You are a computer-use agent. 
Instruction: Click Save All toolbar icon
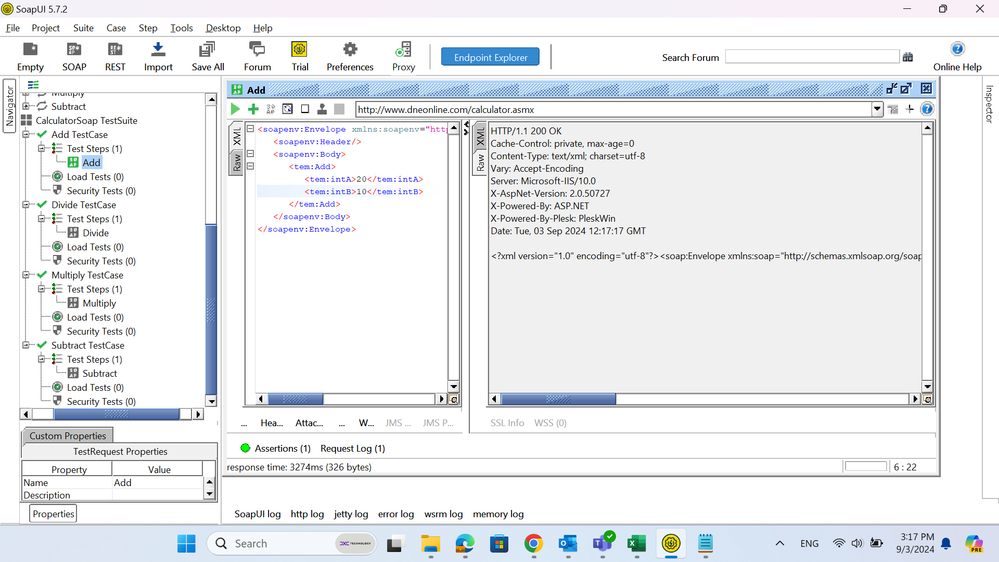(x=207, y=56)
